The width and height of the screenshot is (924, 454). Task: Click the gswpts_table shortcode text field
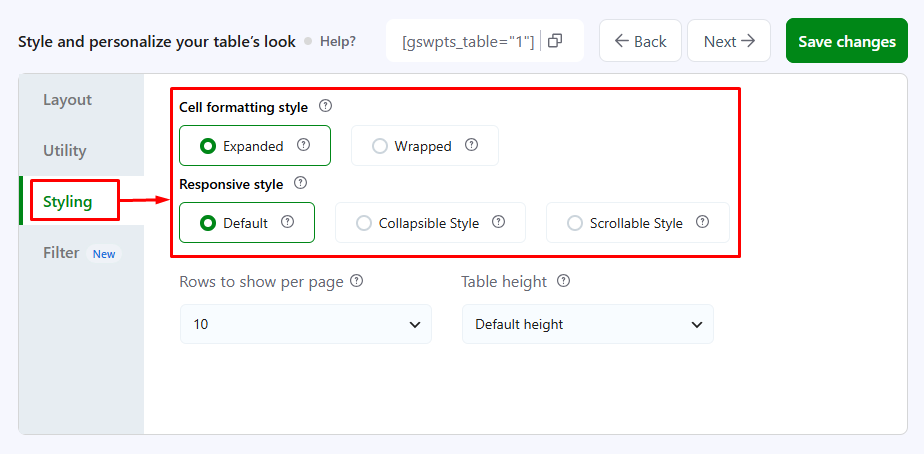coord(468,42)
